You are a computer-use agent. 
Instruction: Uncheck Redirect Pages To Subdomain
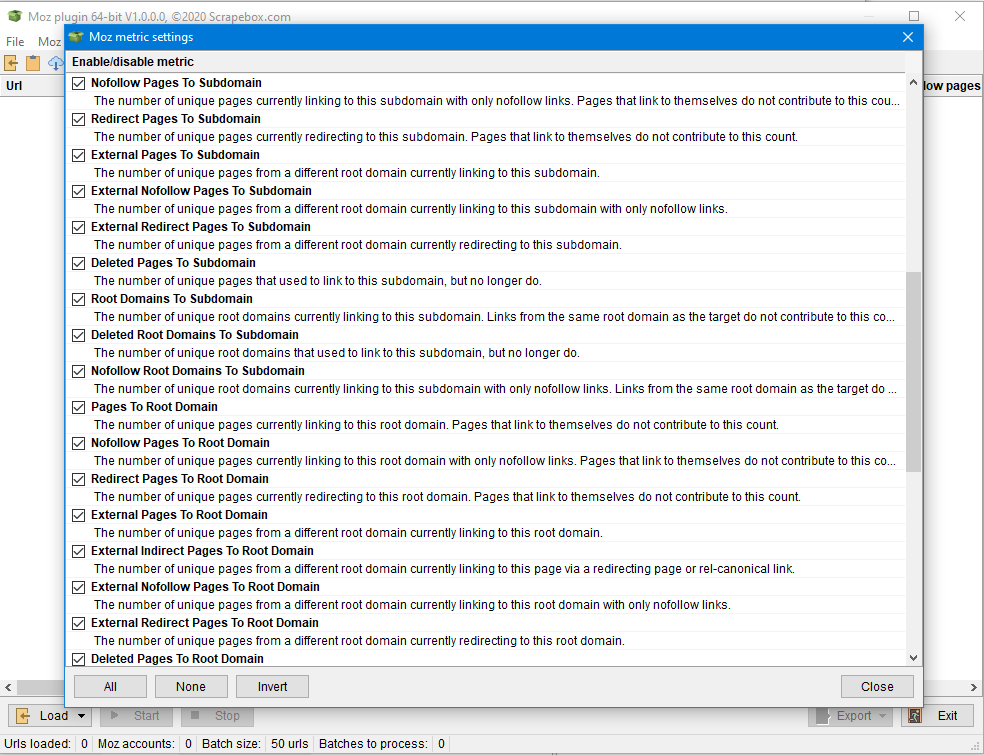pos(78,119)
